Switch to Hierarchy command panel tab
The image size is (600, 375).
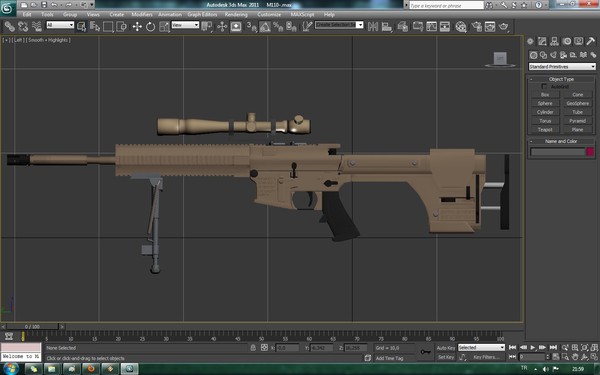(554, 41)
